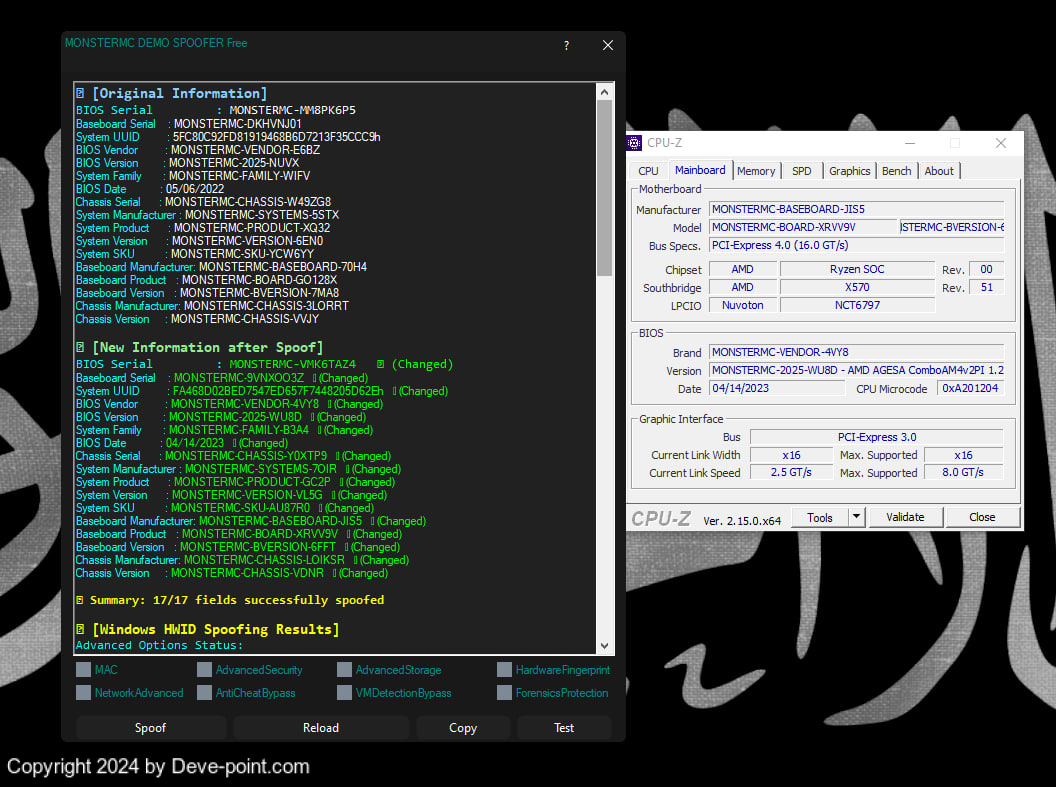Enable the MAC checkbox
The height and width of the screenshot is (787, 1056).
(x=84, y=670)
